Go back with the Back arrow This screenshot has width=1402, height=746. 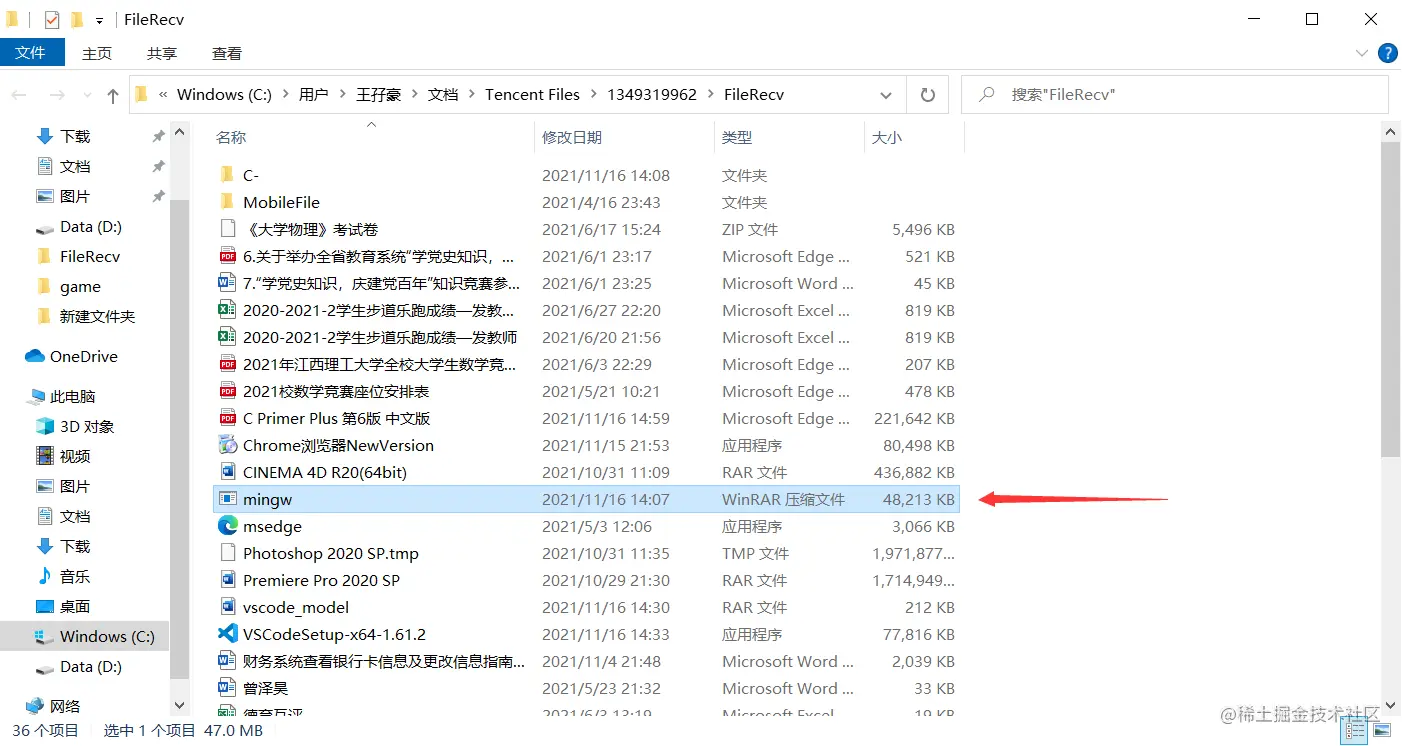19,95
